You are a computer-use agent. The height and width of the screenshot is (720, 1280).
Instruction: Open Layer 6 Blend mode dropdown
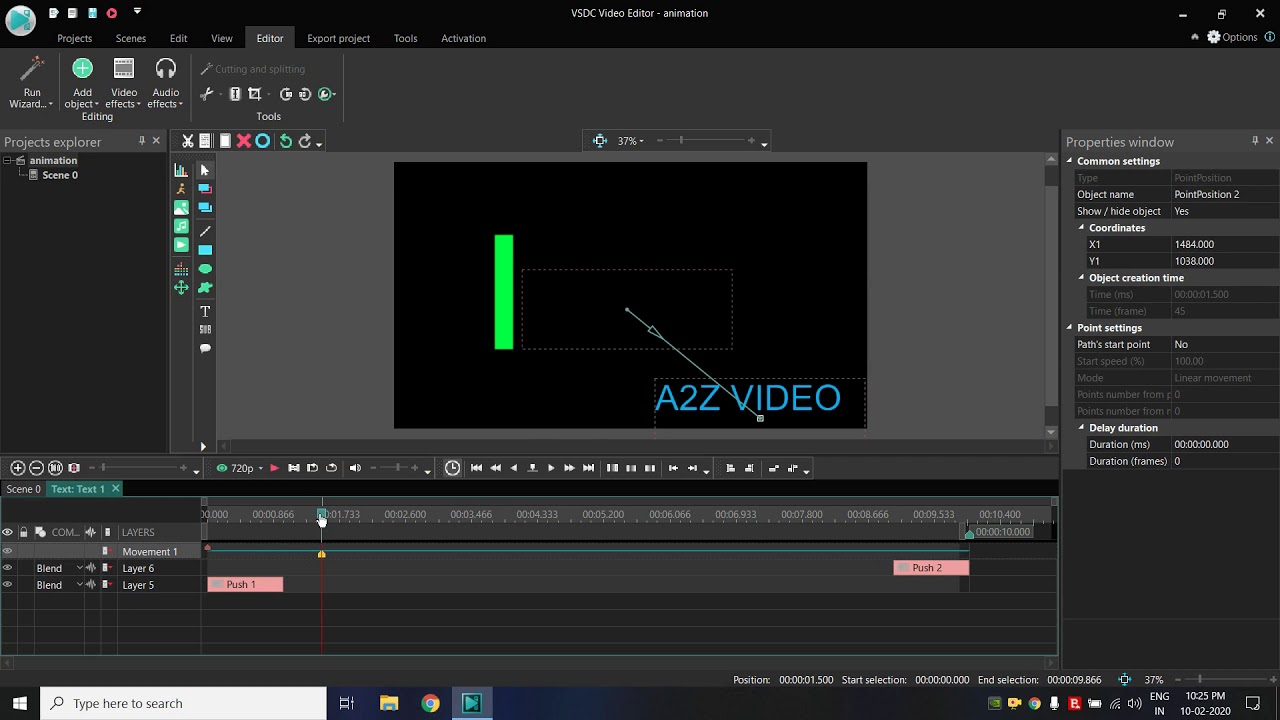point(80,568)
